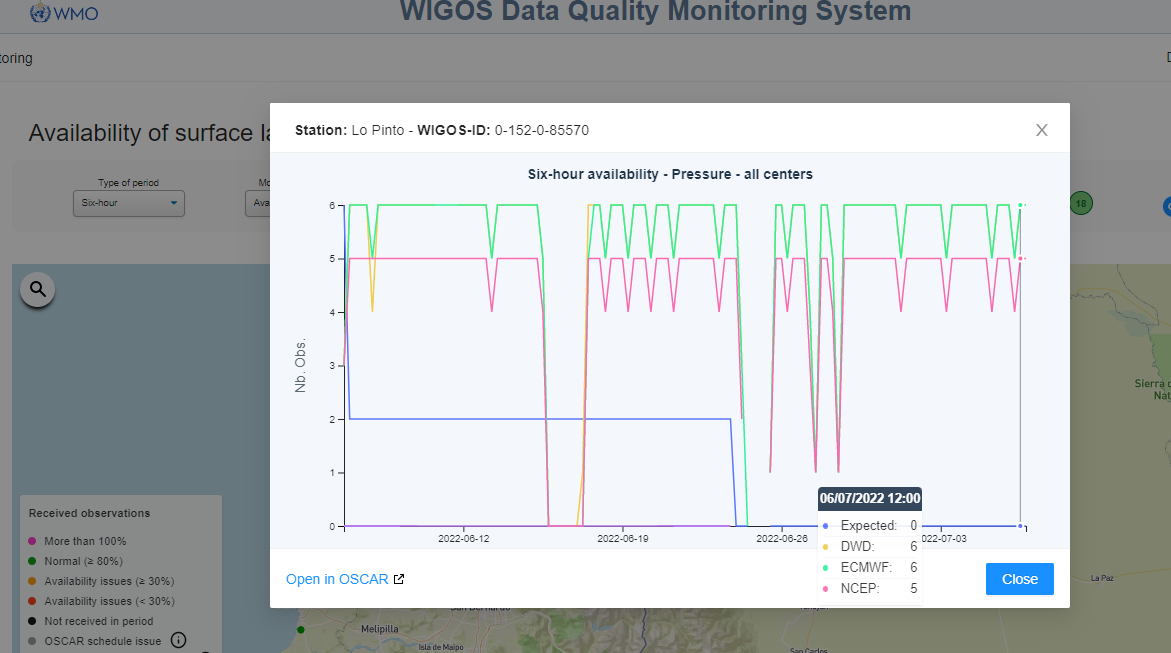The width and height of the screenshot is (1171, 653).
Task: Click the Melipilla label on the map
Action: tap(379, 629)
